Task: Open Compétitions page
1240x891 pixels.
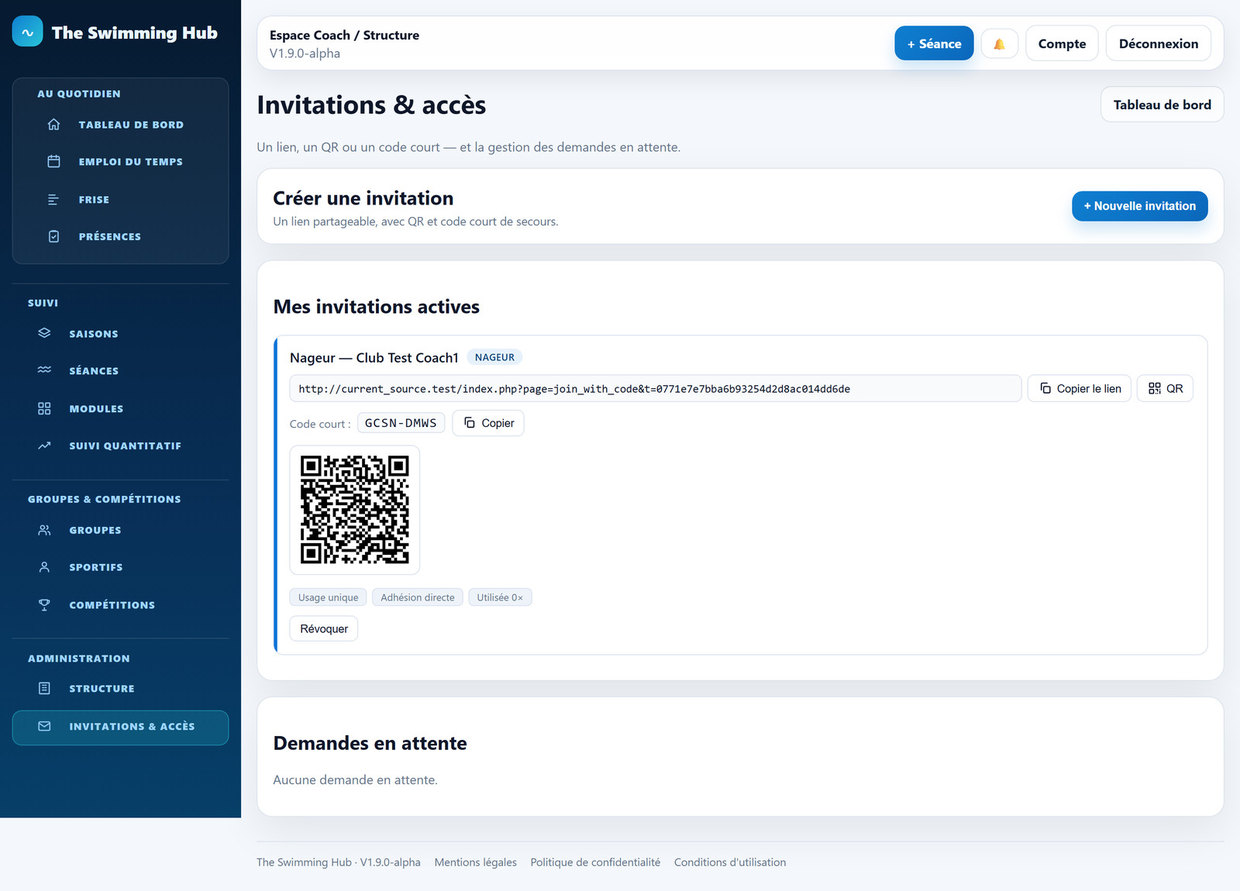Action: tap(120, 605)
